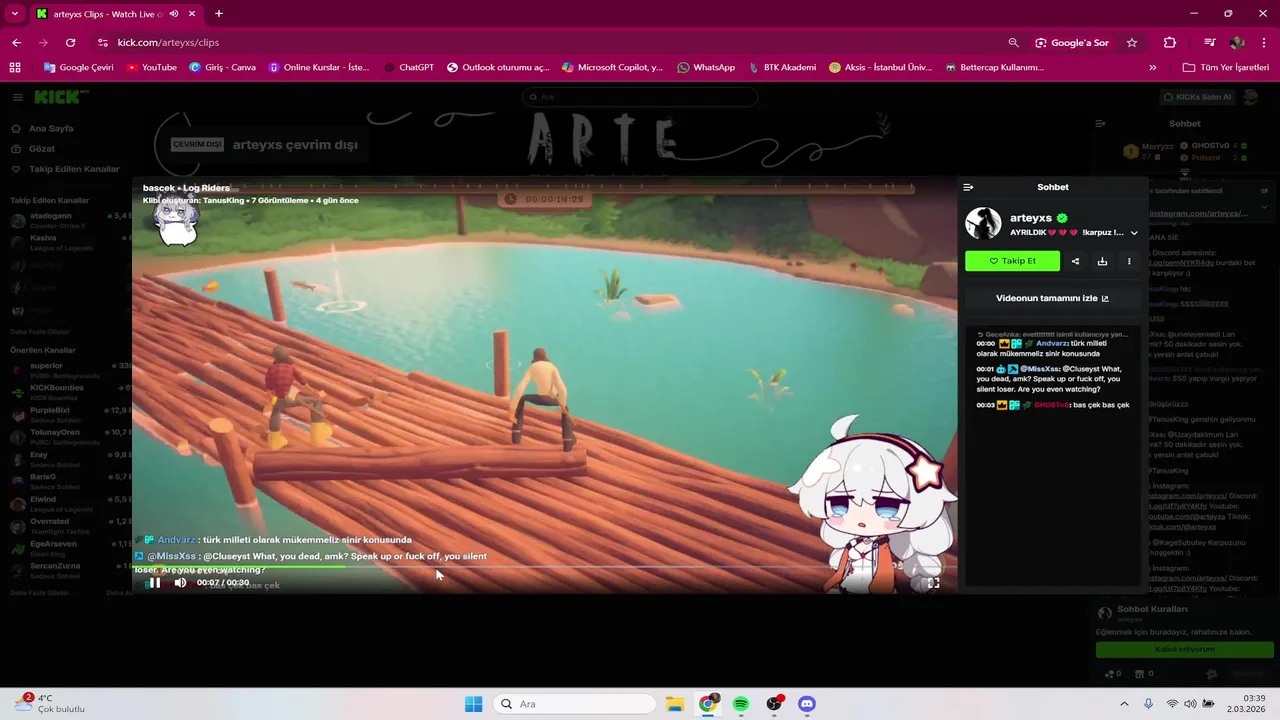Image resolution: width=1280 pixels, height=720 pixels.
Task: Open the Tüm Yer İşaretleri folder
Action: pos(1225,67)
